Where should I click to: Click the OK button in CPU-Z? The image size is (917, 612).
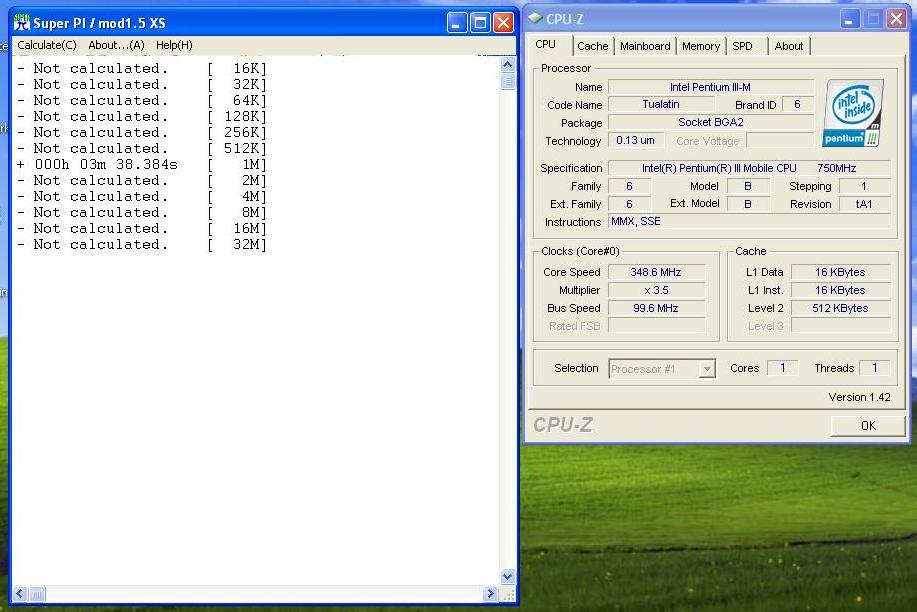[x=868, y=425]
